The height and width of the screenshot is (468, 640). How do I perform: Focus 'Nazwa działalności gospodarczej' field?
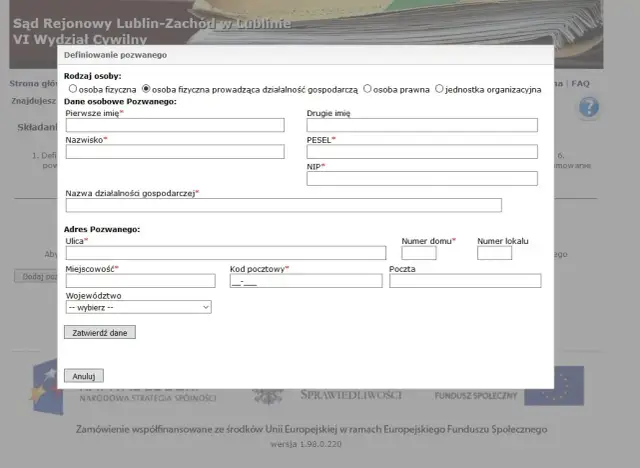[x=284, y=205]
